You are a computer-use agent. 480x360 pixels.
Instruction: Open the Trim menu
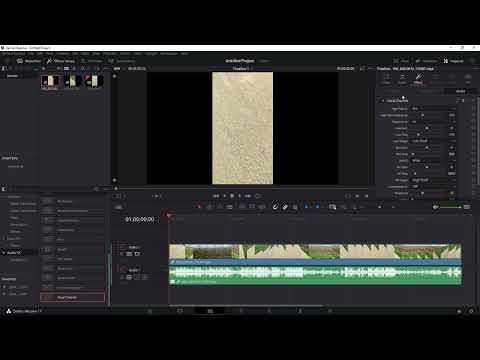50,53
